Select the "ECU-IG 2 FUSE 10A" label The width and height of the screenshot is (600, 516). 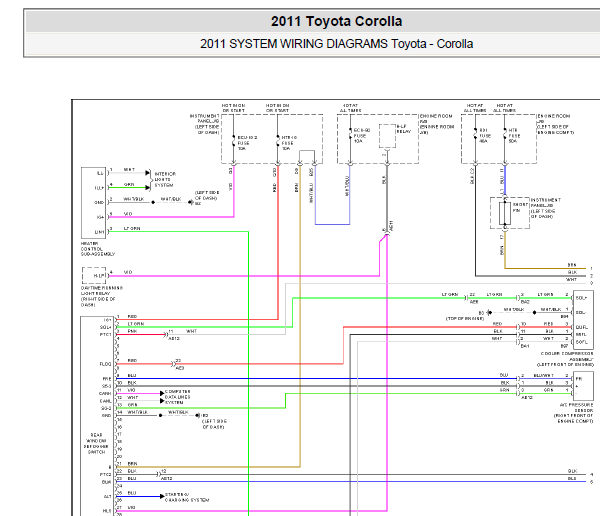(247, 143)
